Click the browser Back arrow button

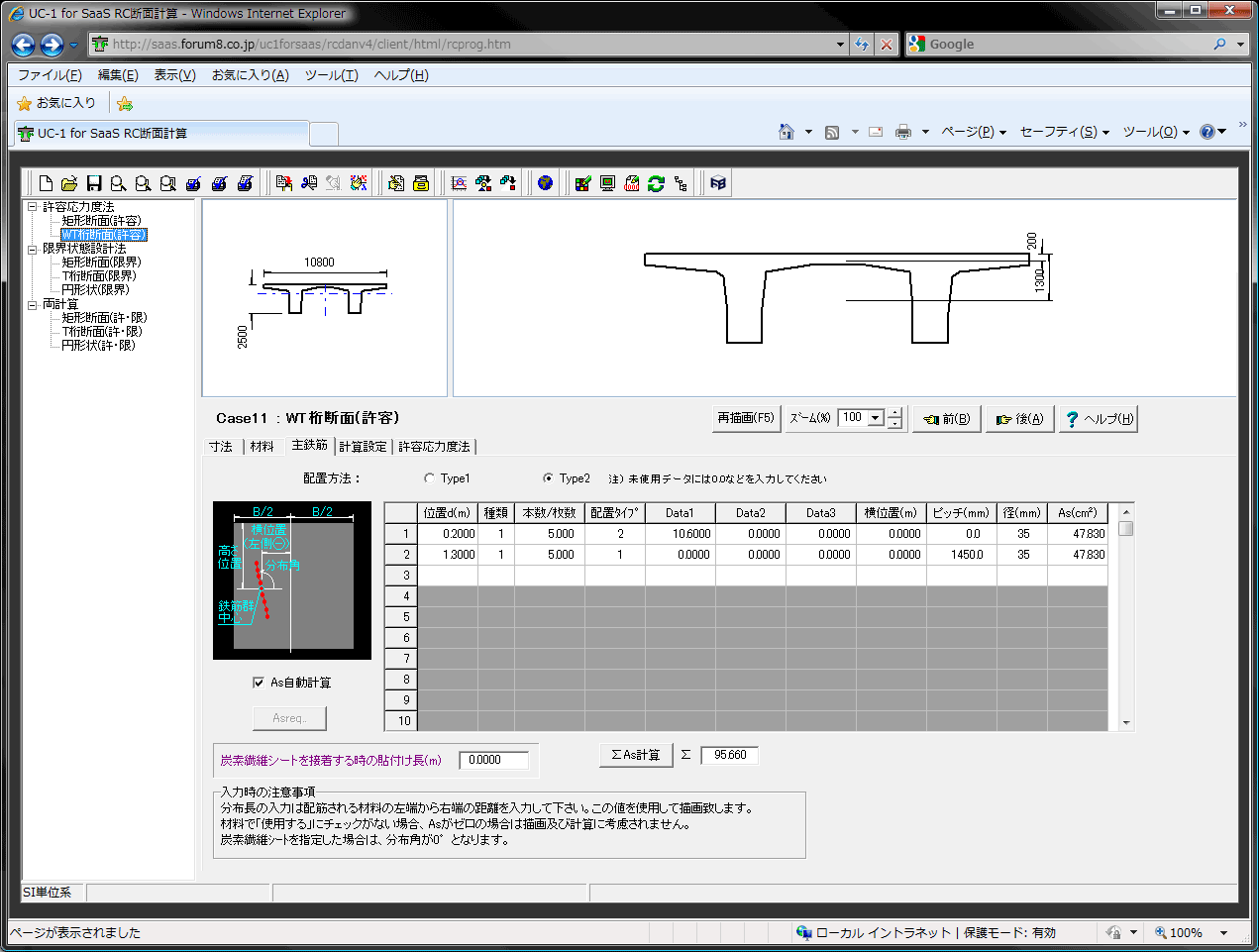click(24, 45)
